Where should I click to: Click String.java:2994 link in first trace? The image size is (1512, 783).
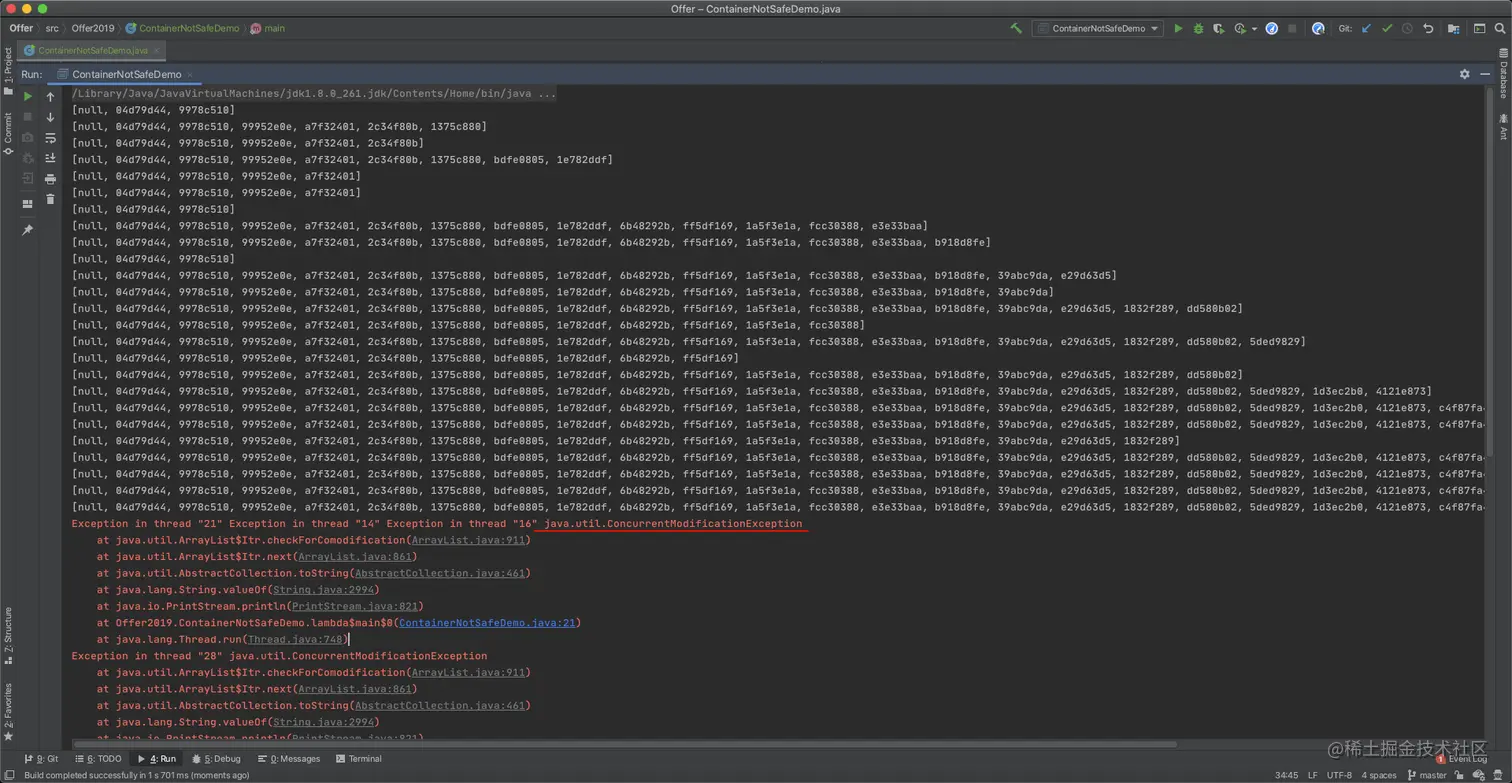(x=323, y=590)
